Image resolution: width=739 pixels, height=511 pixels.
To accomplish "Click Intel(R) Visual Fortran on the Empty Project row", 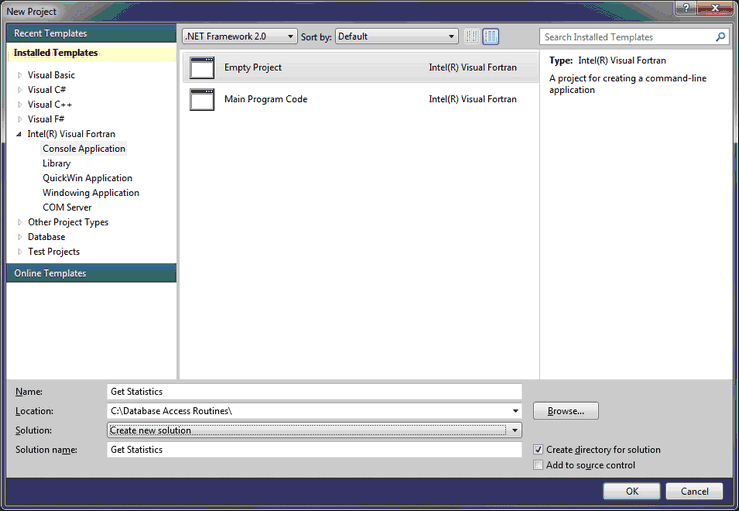I will point(473,67).
